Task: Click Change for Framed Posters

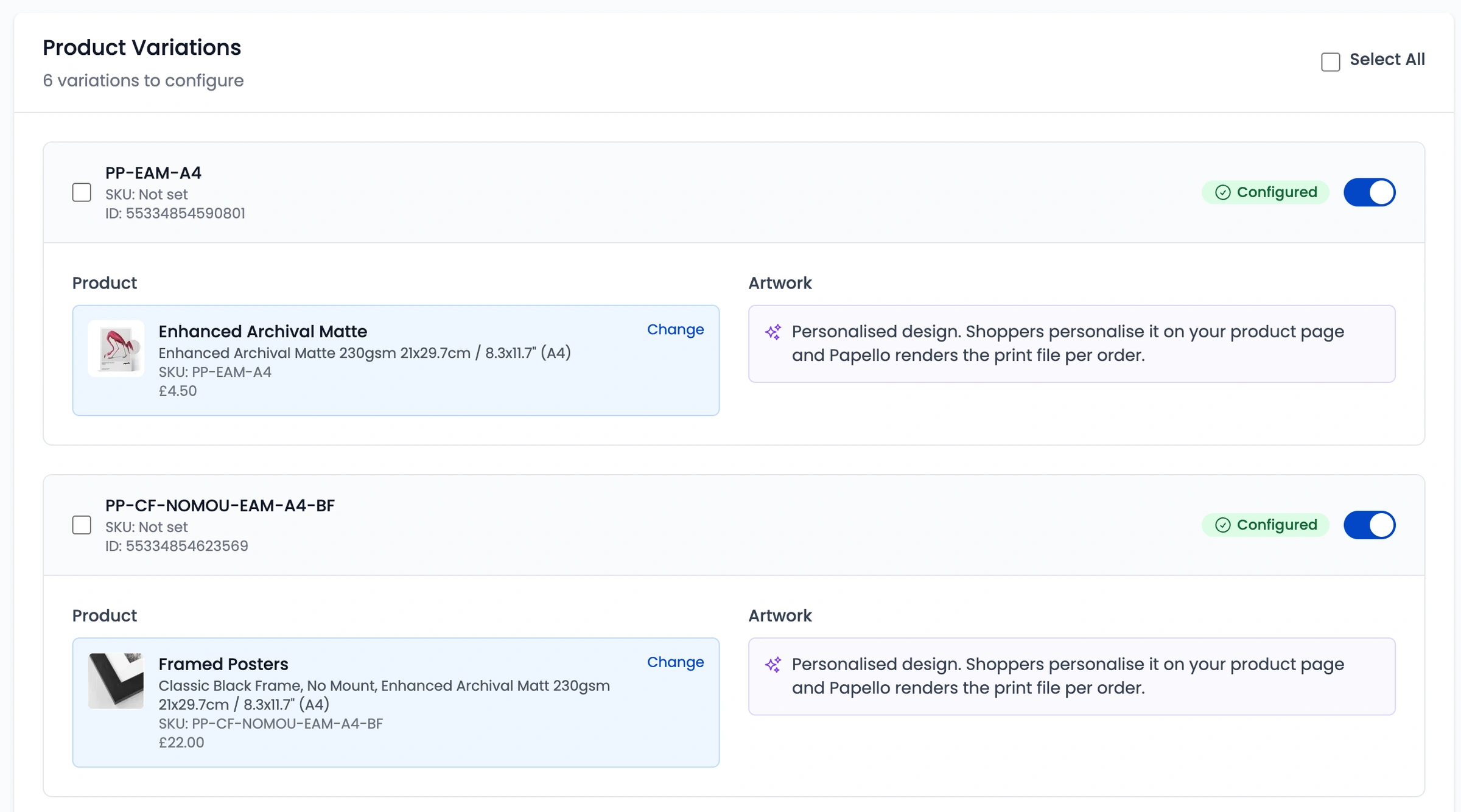Action: tap(675, 662)
